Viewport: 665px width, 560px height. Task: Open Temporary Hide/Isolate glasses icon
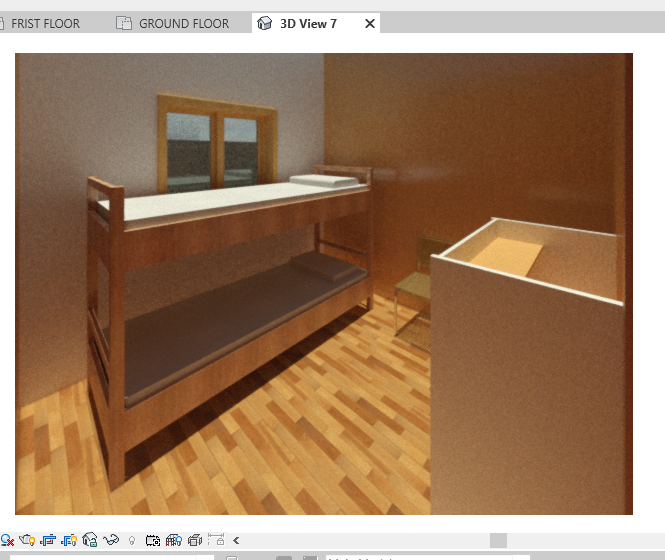111,540
